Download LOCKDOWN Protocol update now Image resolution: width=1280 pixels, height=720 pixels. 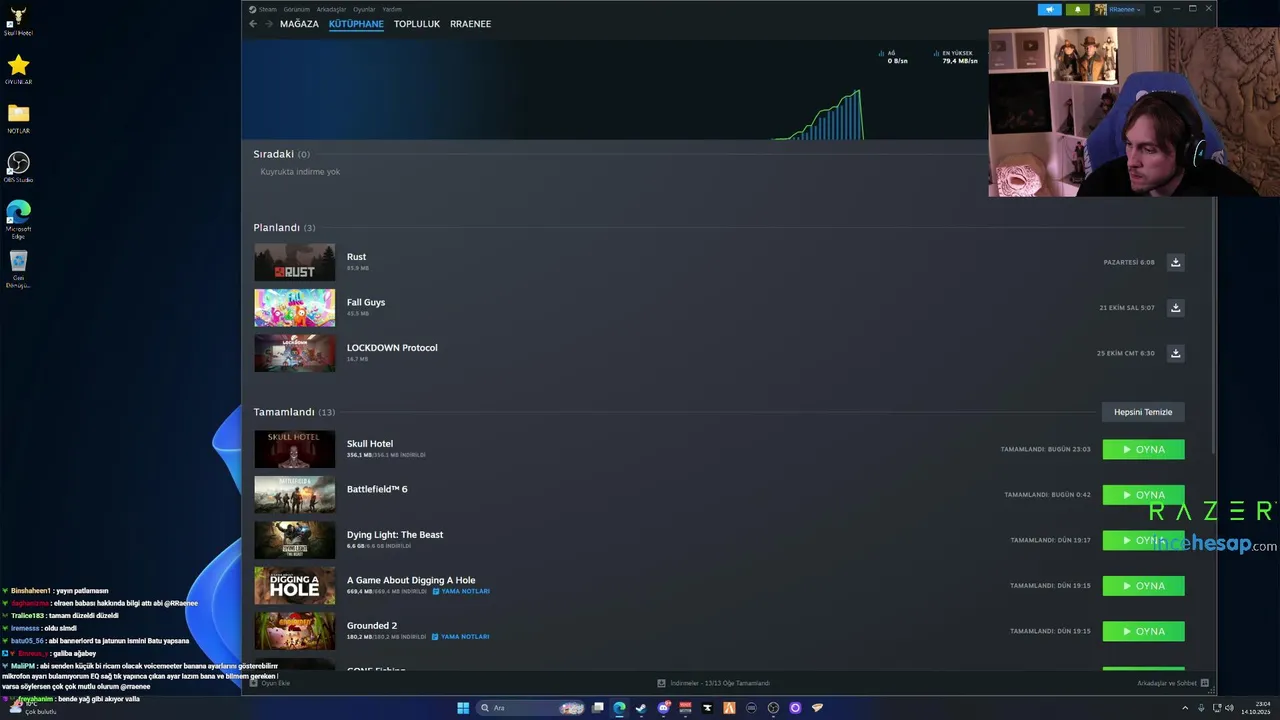tap(1175, 353)
